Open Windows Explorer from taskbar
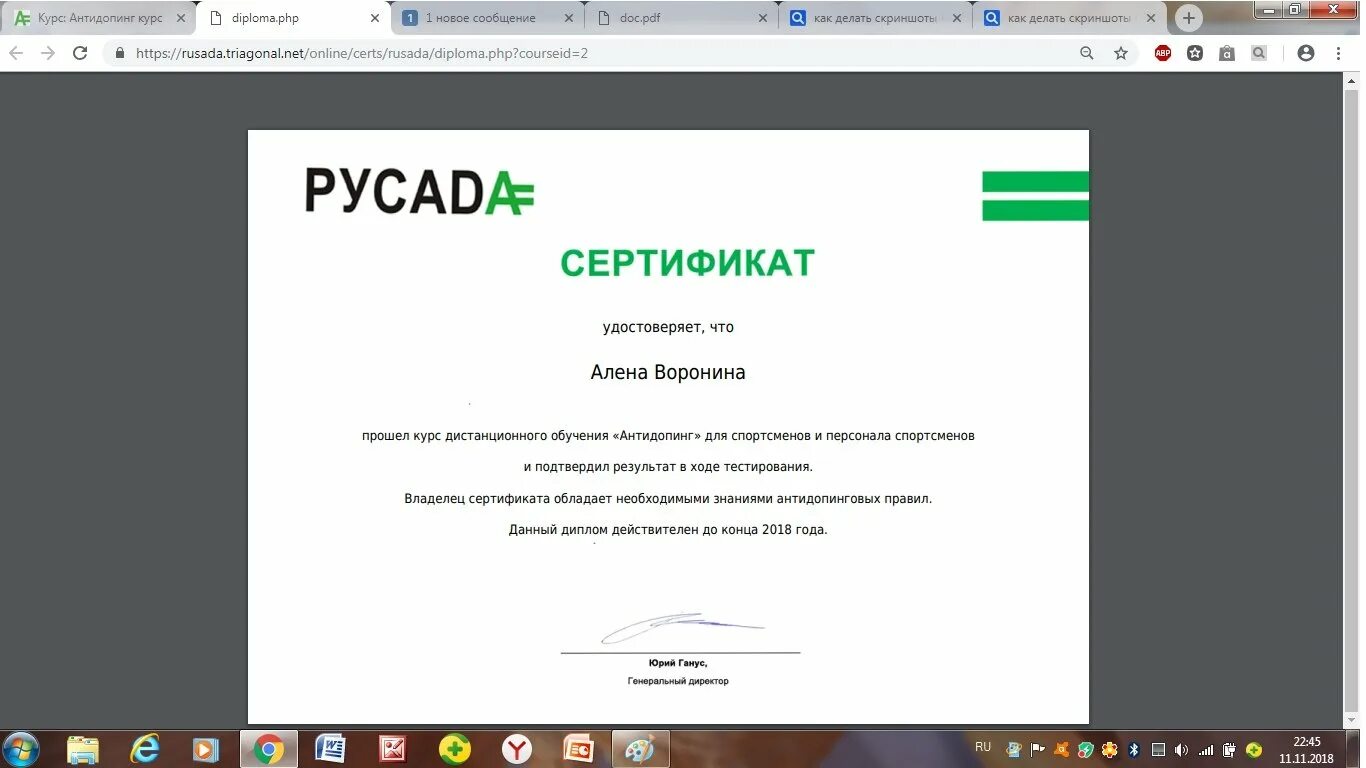1366x768 pixels. click(x=83, y=749)
